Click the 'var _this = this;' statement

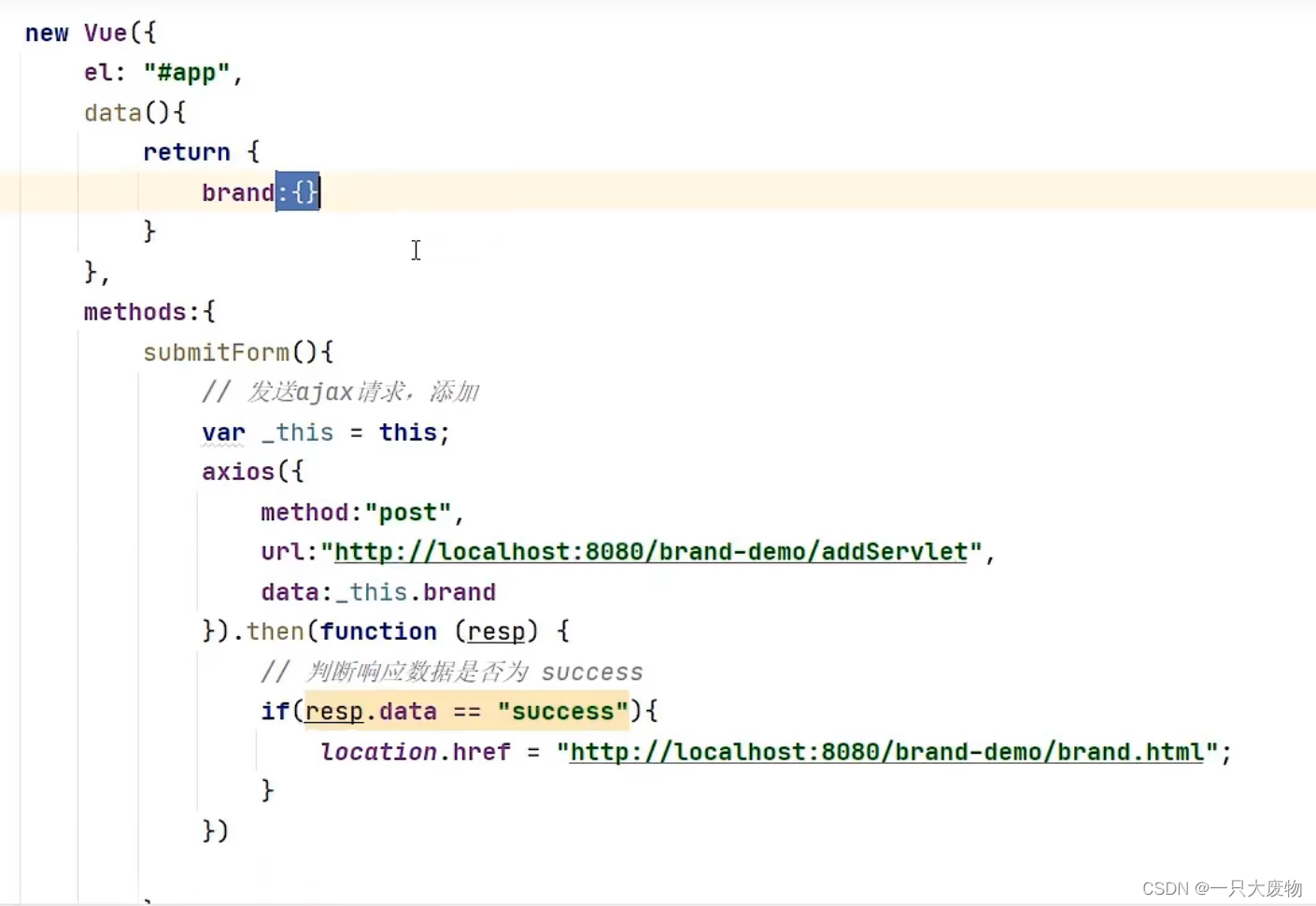click(x=326, y=432)
